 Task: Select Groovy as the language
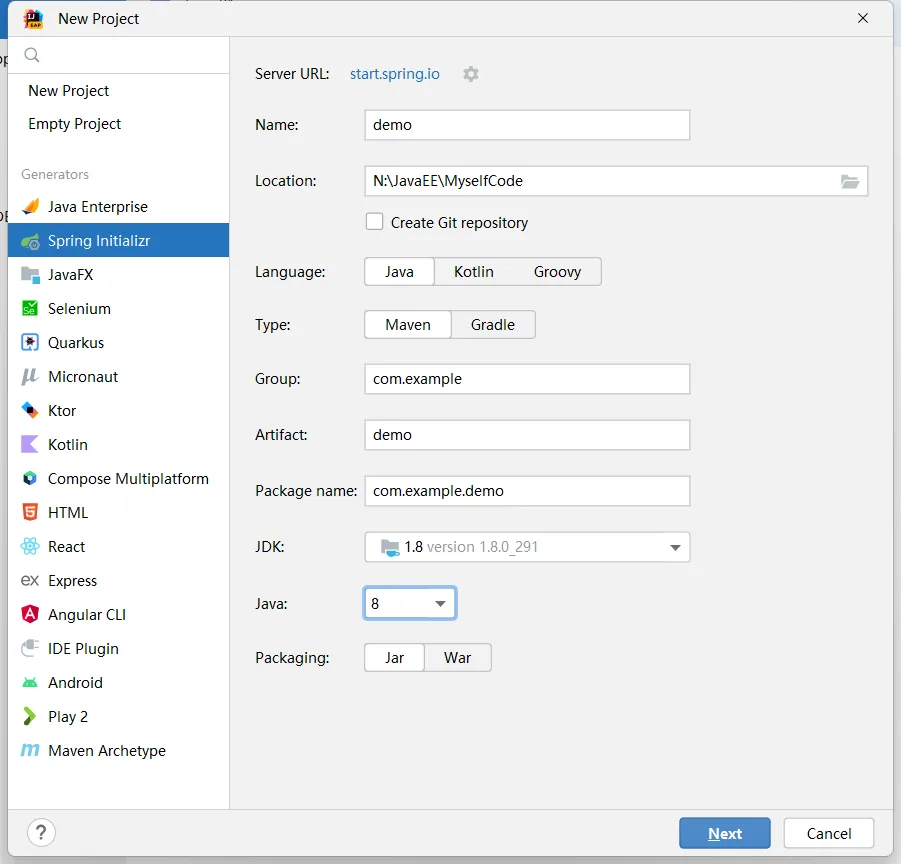(557, 272)
